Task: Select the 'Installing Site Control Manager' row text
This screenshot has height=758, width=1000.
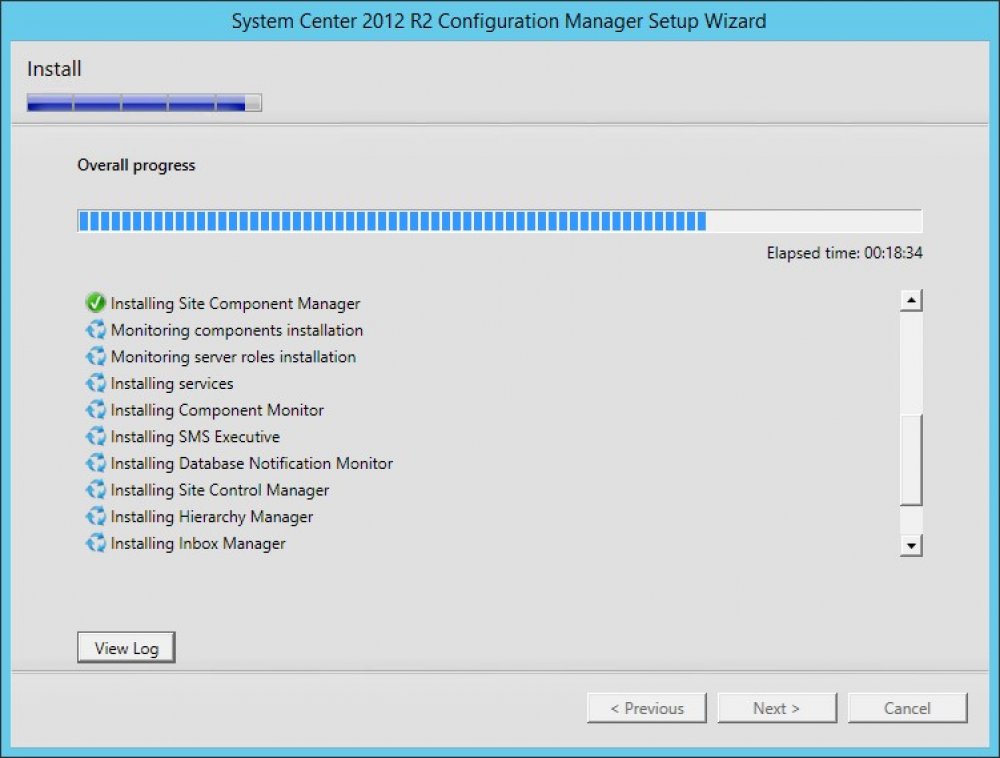Action: 220,490
